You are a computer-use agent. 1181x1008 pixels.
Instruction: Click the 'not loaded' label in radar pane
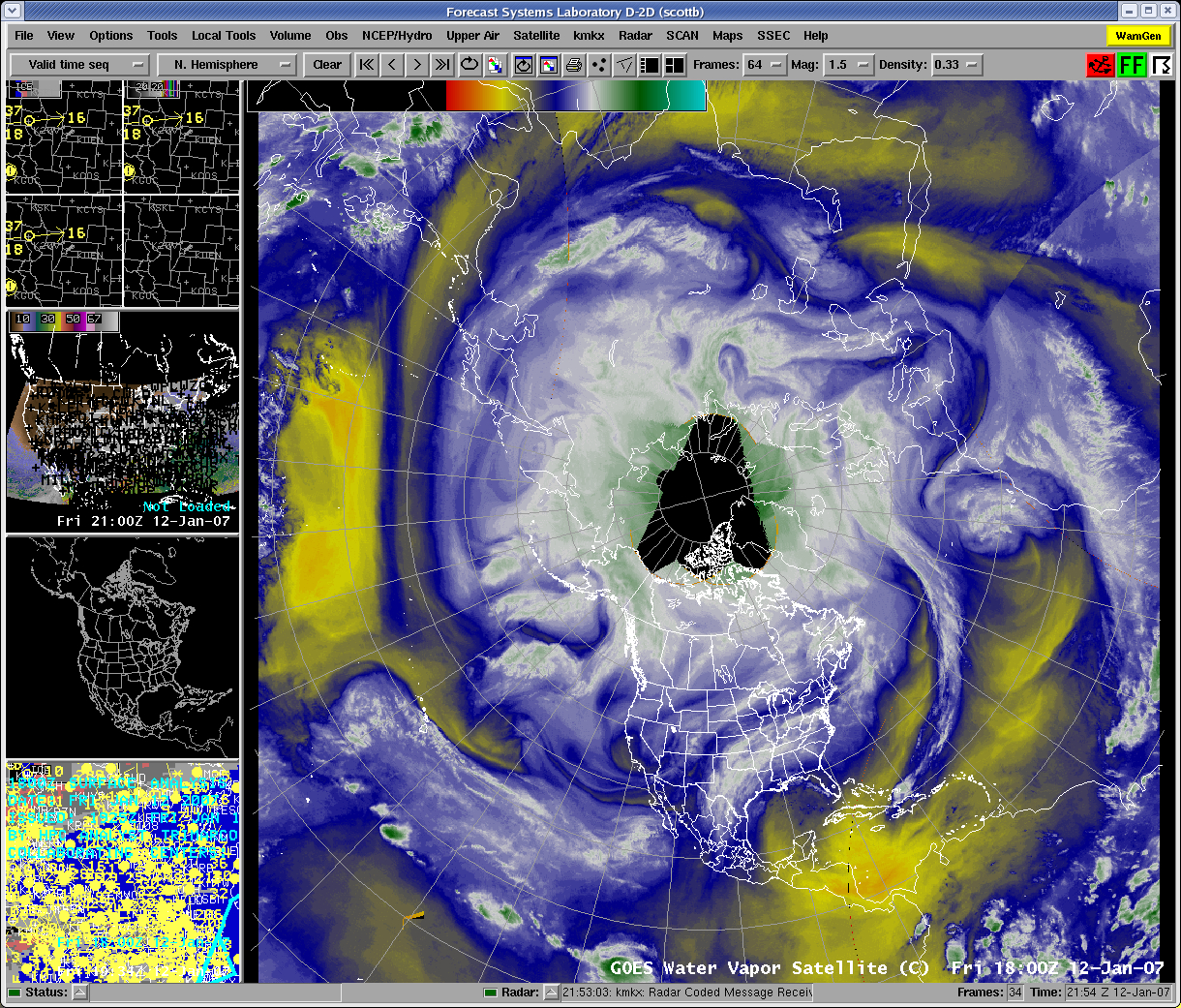(x=189, y=506)
